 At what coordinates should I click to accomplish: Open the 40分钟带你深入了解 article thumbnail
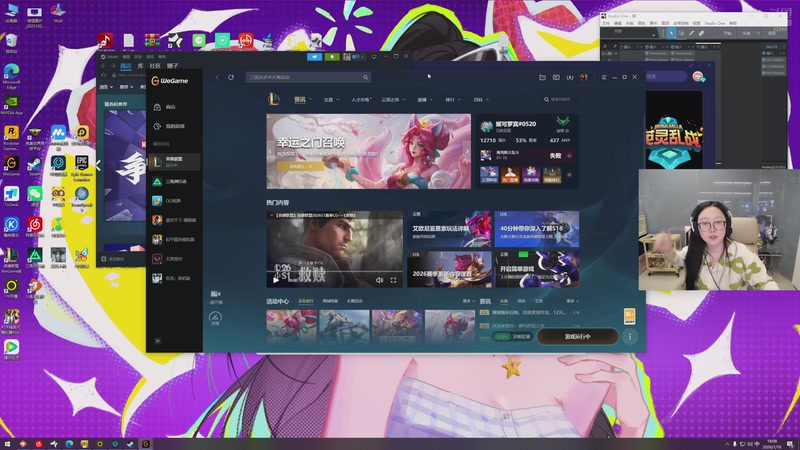click(537, 229)
